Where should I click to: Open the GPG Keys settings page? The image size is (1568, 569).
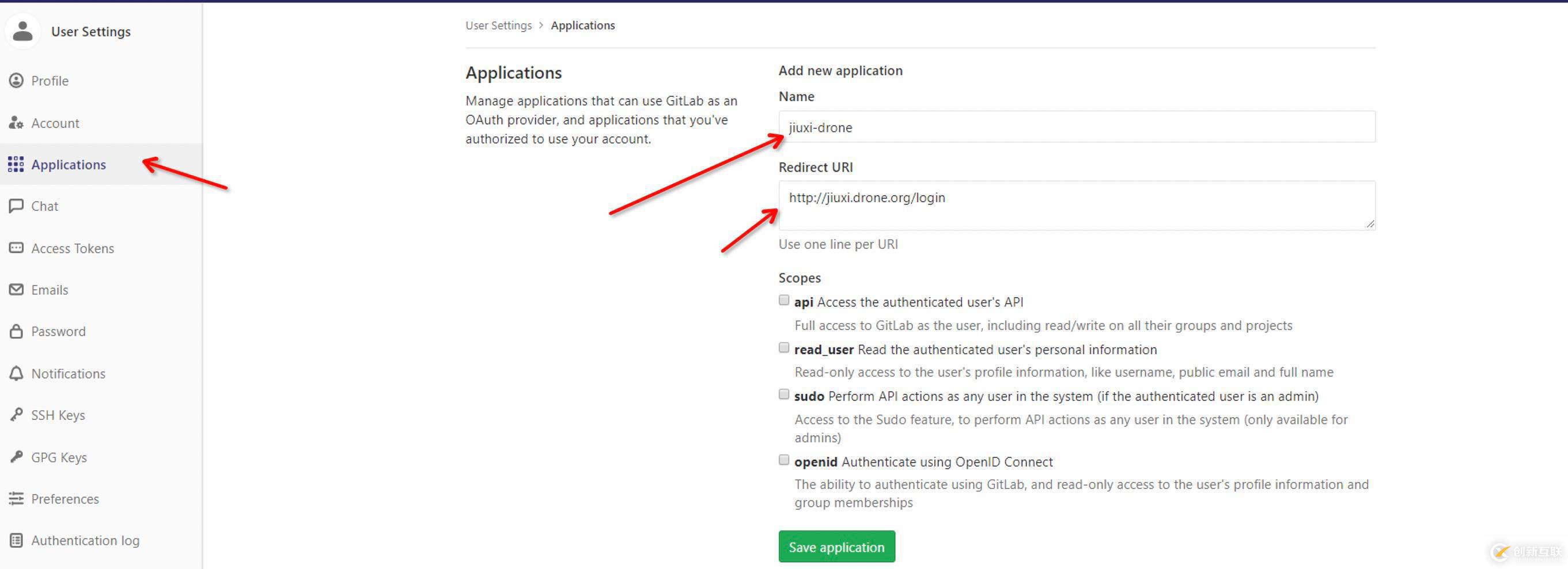[x=58, y=458]
